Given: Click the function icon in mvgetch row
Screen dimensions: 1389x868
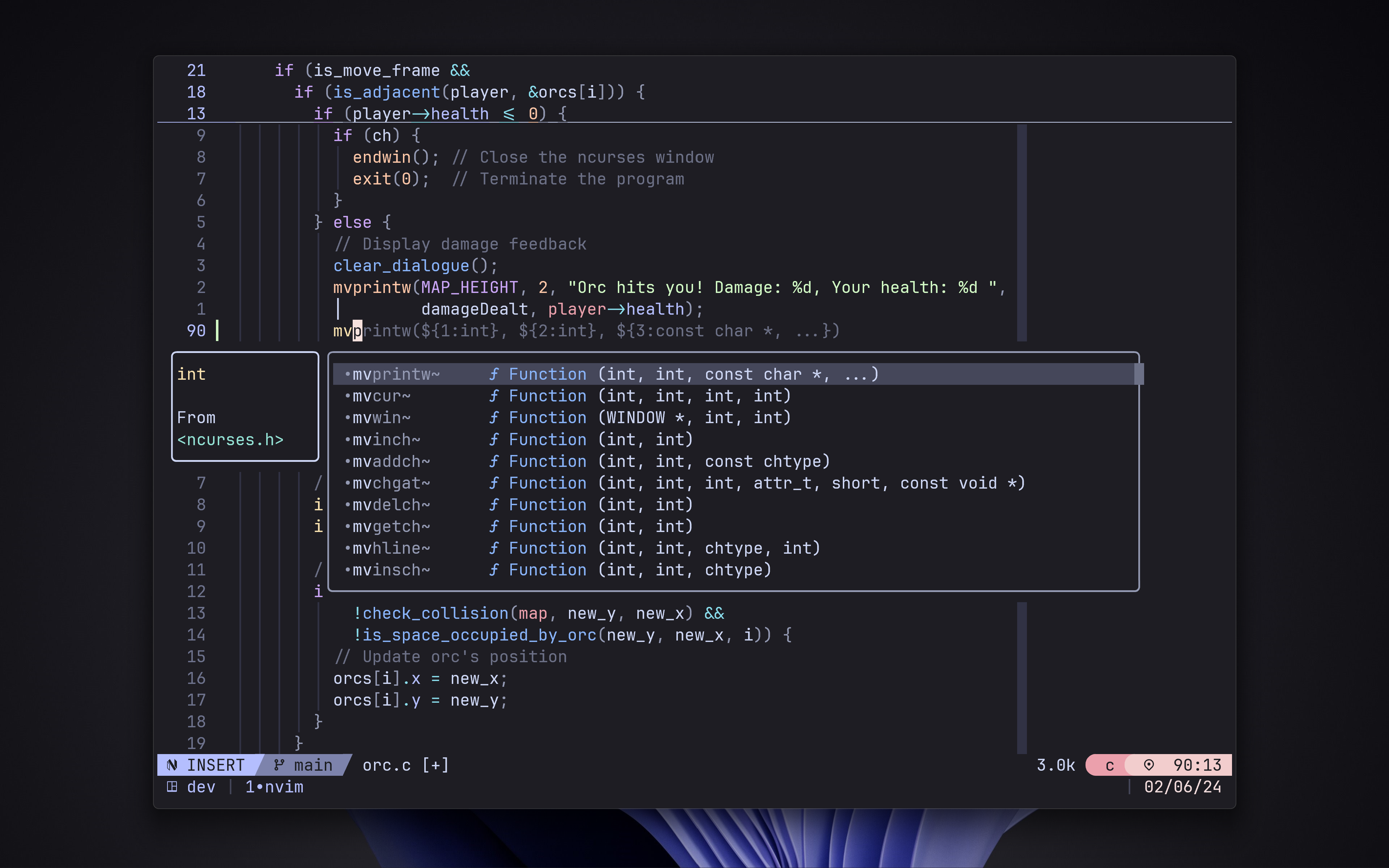Looking at the screenshot, I should (x=494, y=527).
